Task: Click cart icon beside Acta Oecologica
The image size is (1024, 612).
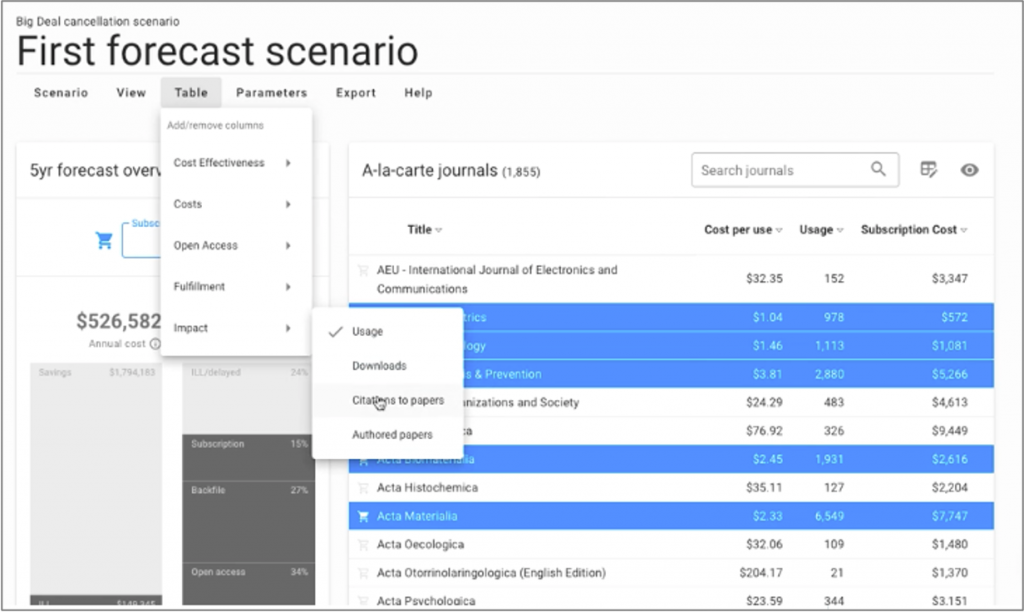Action: [x=363, y=545]
